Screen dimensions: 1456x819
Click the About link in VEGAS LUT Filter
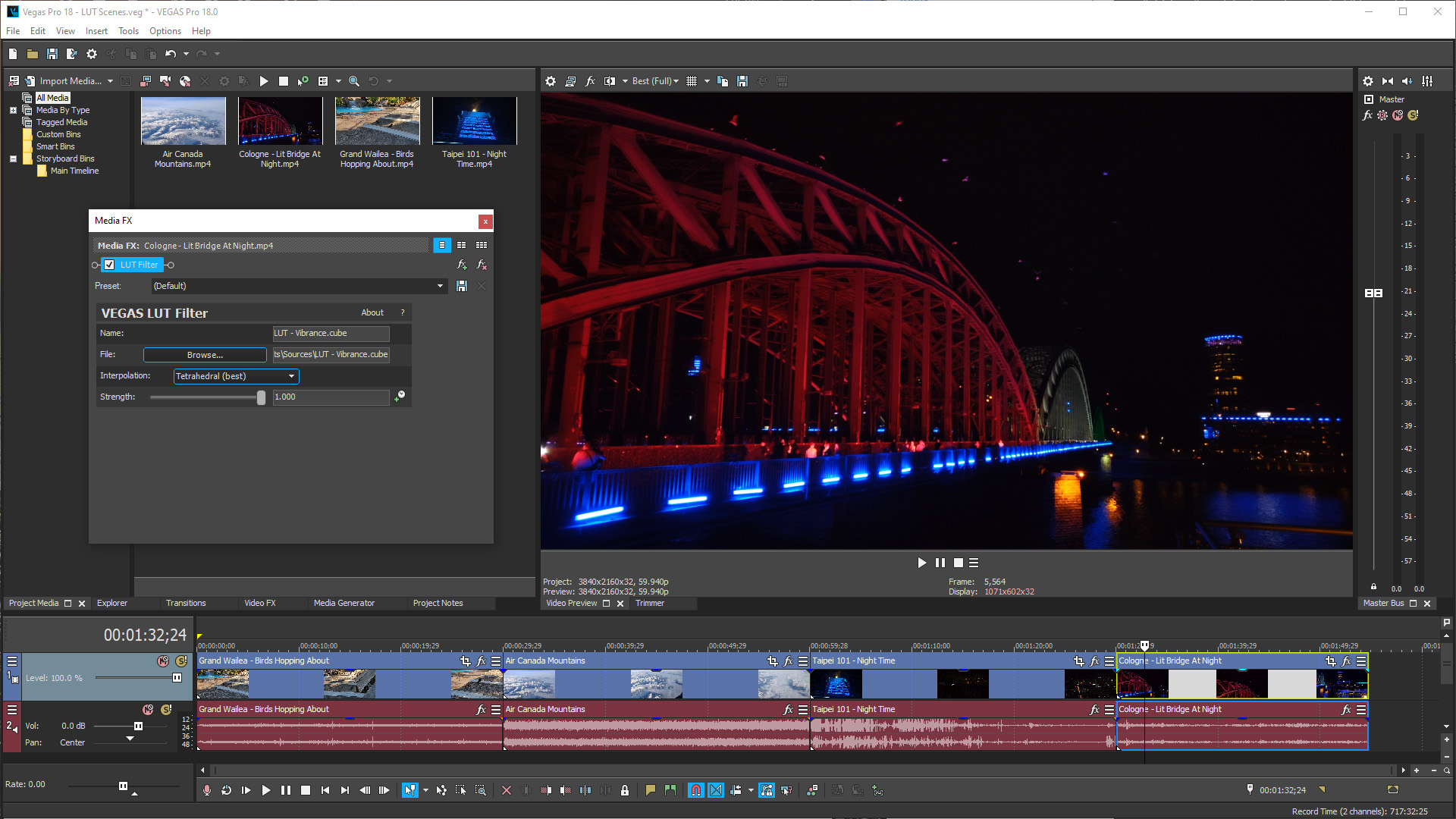[372, 312]
